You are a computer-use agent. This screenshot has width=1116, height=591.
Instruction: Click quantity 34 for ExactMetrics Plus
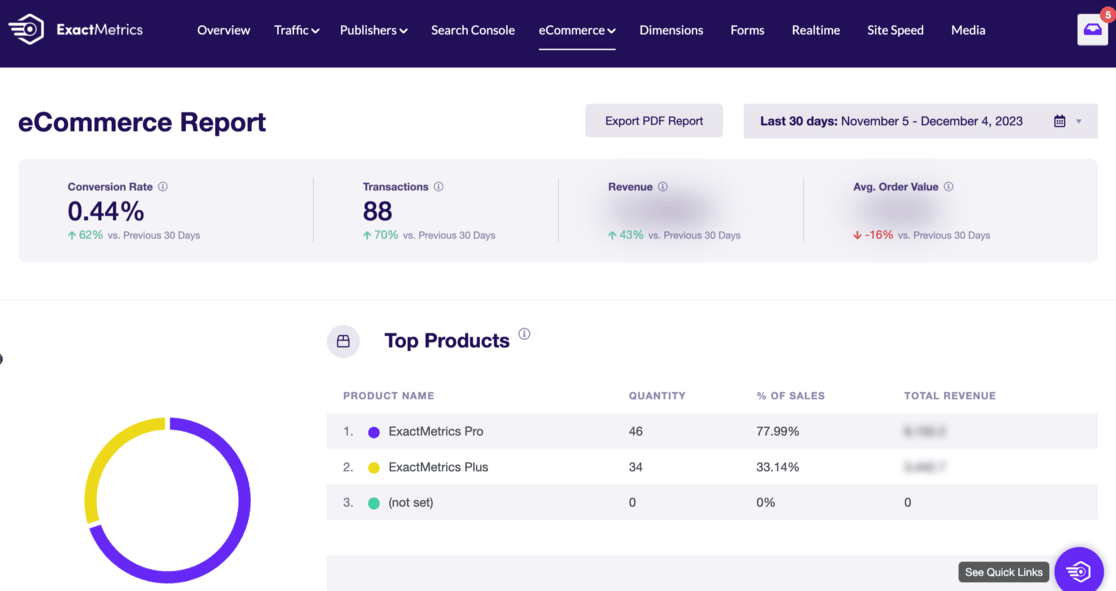coord(636,467)
